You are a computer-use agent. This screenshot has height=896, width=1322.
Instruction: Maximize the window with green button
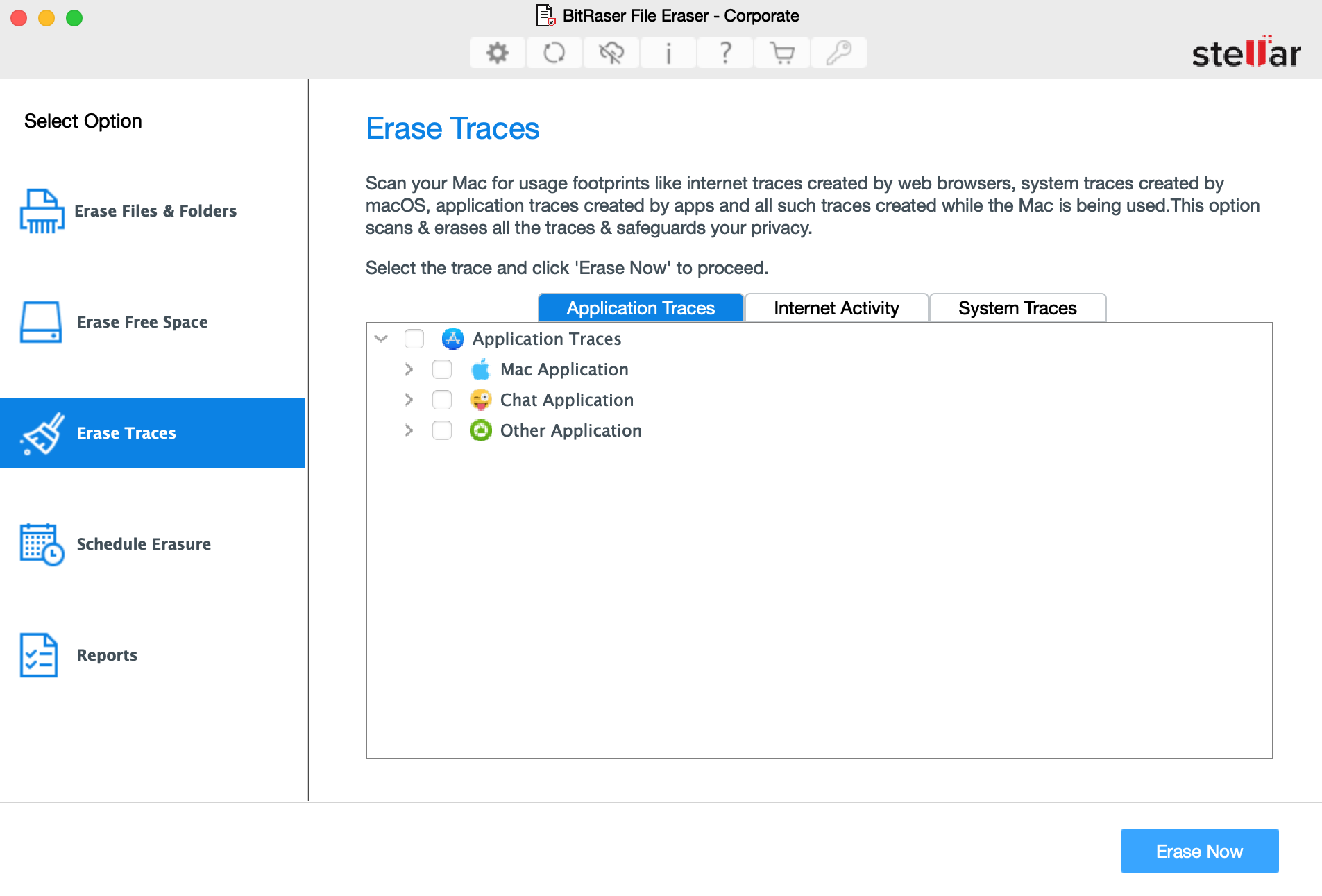tap(74, 18)
